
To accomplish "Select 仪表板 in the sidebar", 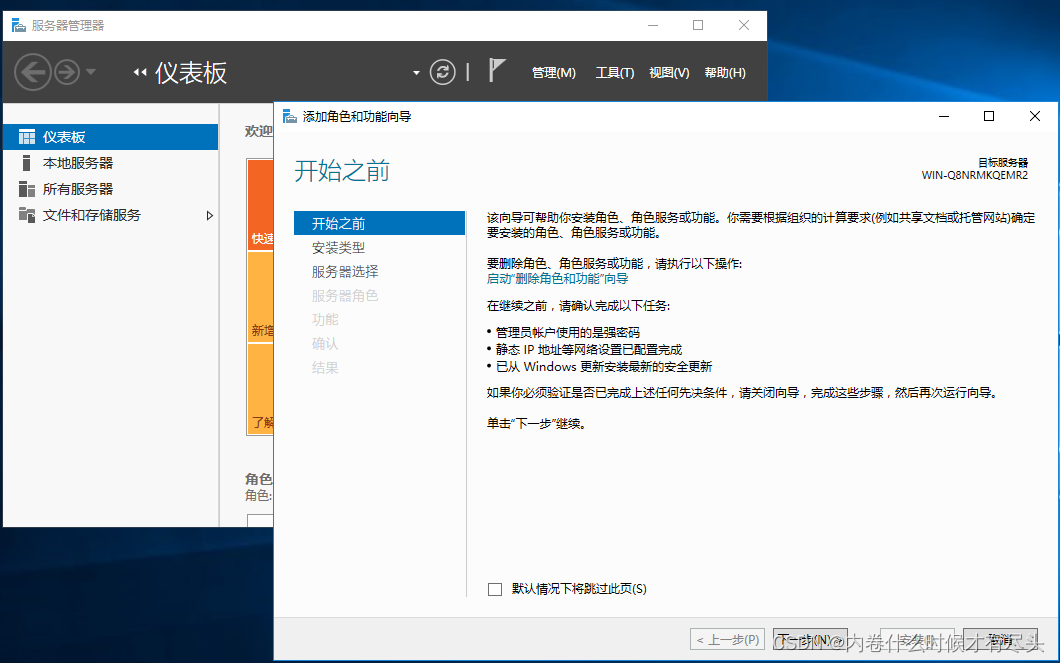I will coord(110,137).
